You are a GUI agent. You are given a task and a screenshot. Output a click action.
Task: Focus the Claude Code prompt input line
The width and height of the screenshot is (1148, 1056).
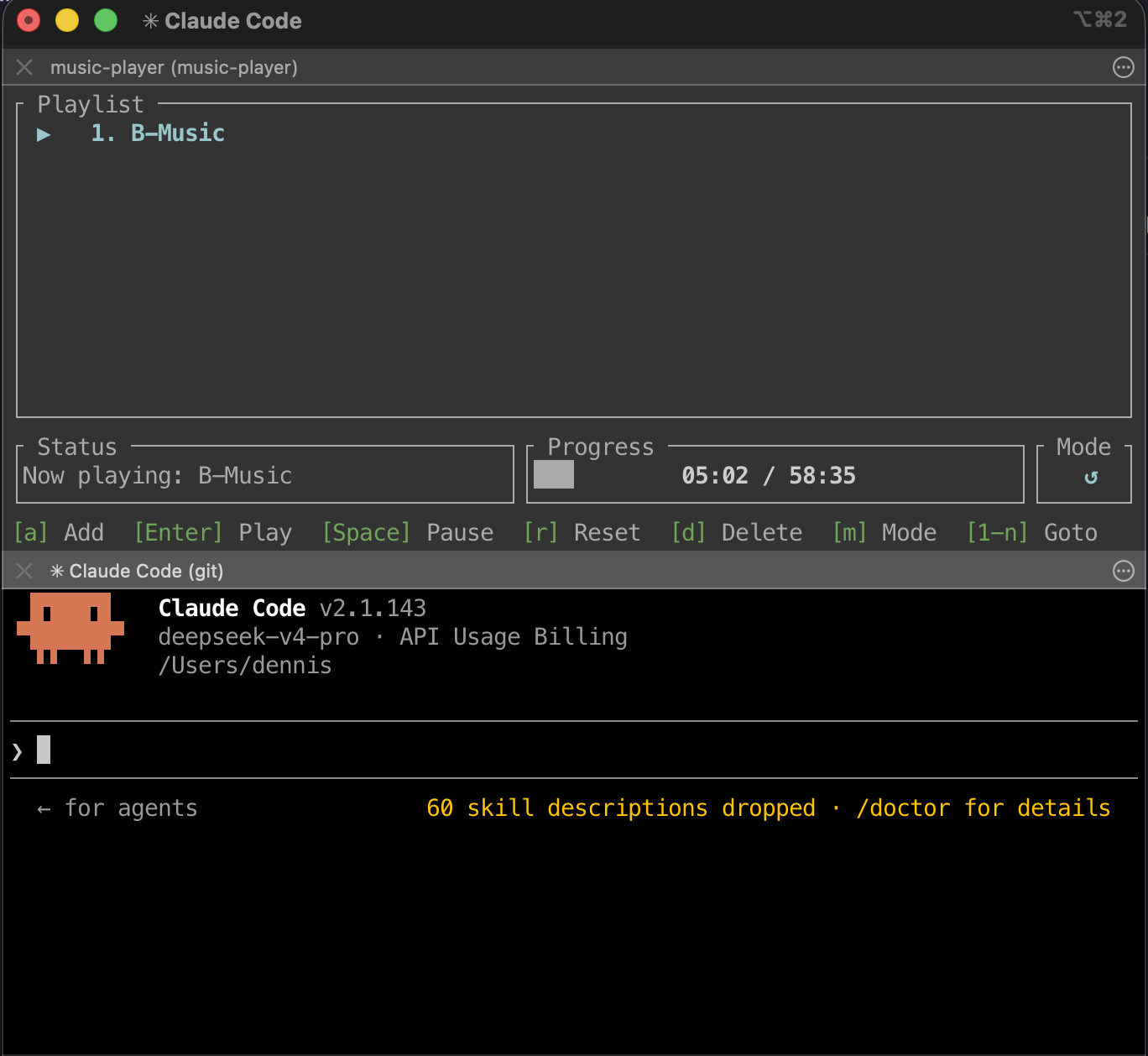(574, 750)
